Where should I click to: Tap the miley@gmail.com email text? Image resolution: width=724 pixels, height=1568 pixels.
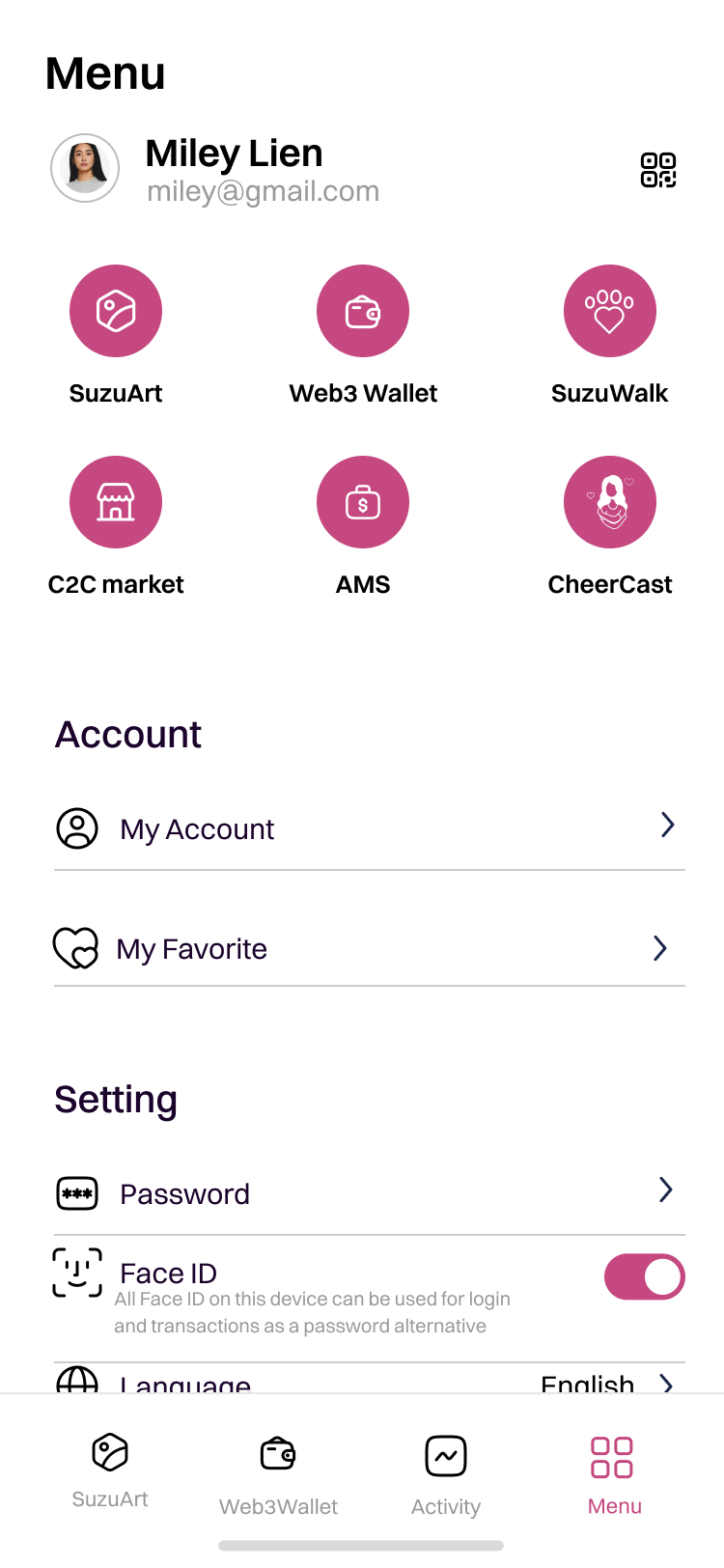point(263,191)
